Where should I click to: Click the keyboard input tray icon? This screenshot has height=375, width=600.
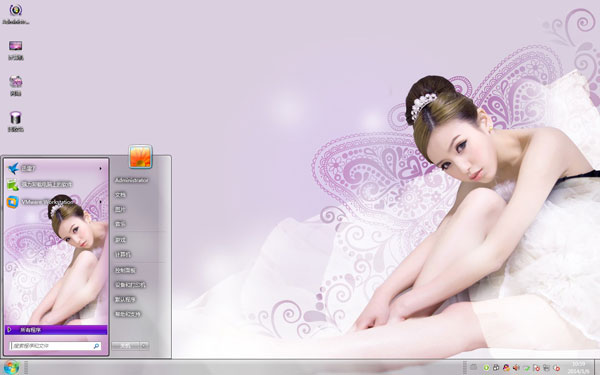coord(473,367)
